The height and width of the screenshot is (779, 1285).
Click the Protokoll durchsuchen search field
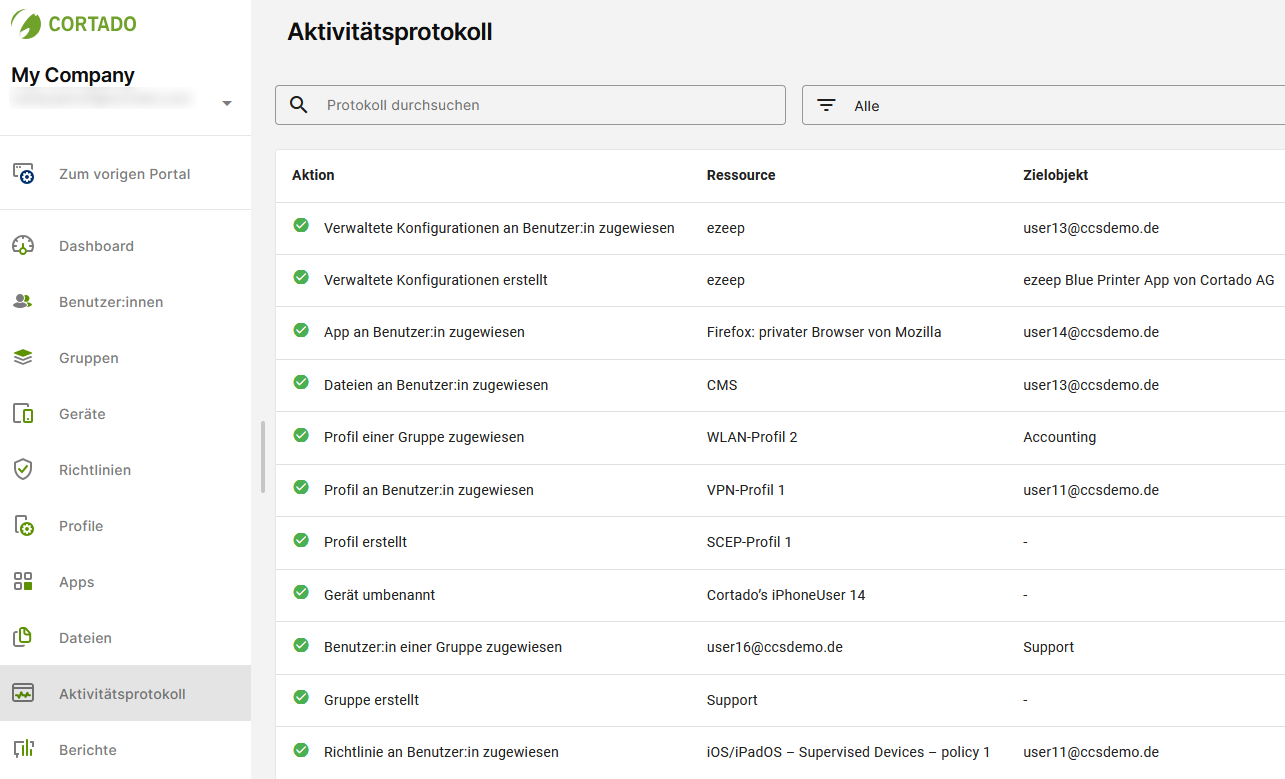(530, 105)
